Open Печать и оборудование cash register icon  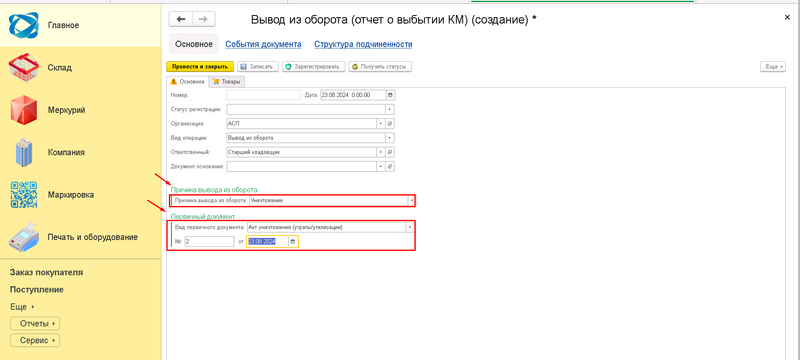coord(23,237)
